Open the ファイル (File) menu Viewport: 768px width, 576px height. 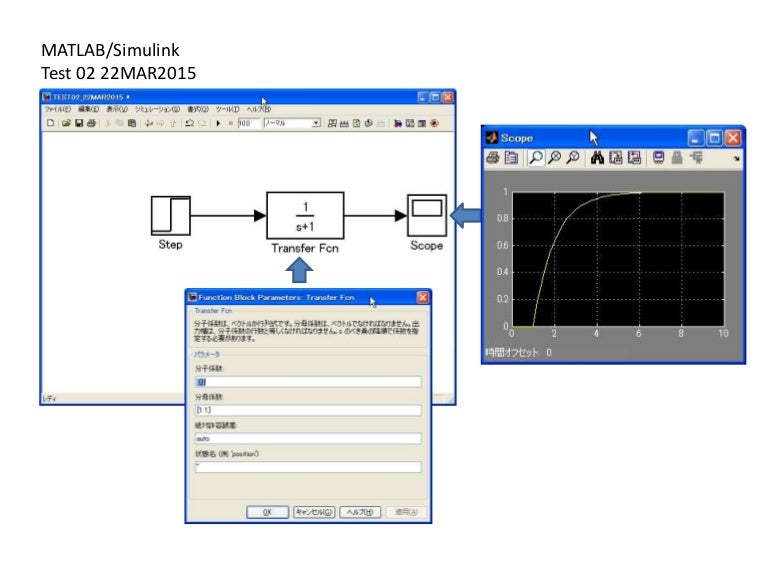coord(57,109)
